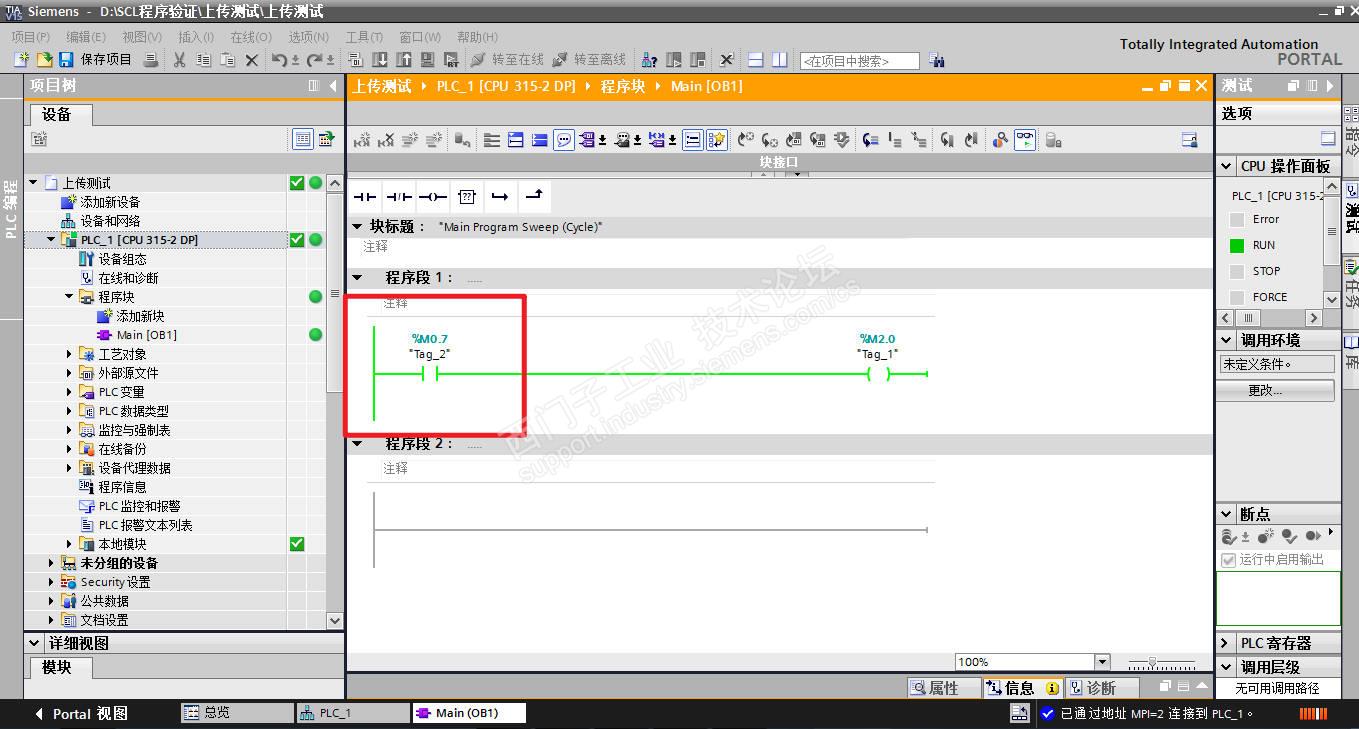1359x729 pixels.
Task: Insert a normally open contact
Action: pos(365,197)
